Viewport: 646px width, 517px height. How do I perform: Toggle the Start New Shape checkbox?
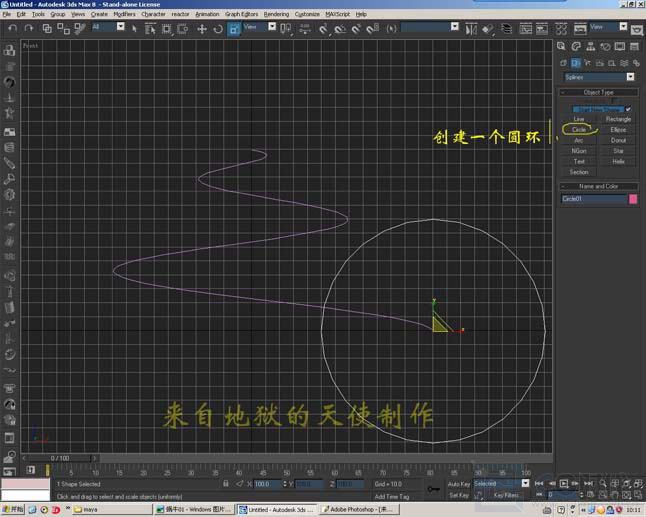627,109
